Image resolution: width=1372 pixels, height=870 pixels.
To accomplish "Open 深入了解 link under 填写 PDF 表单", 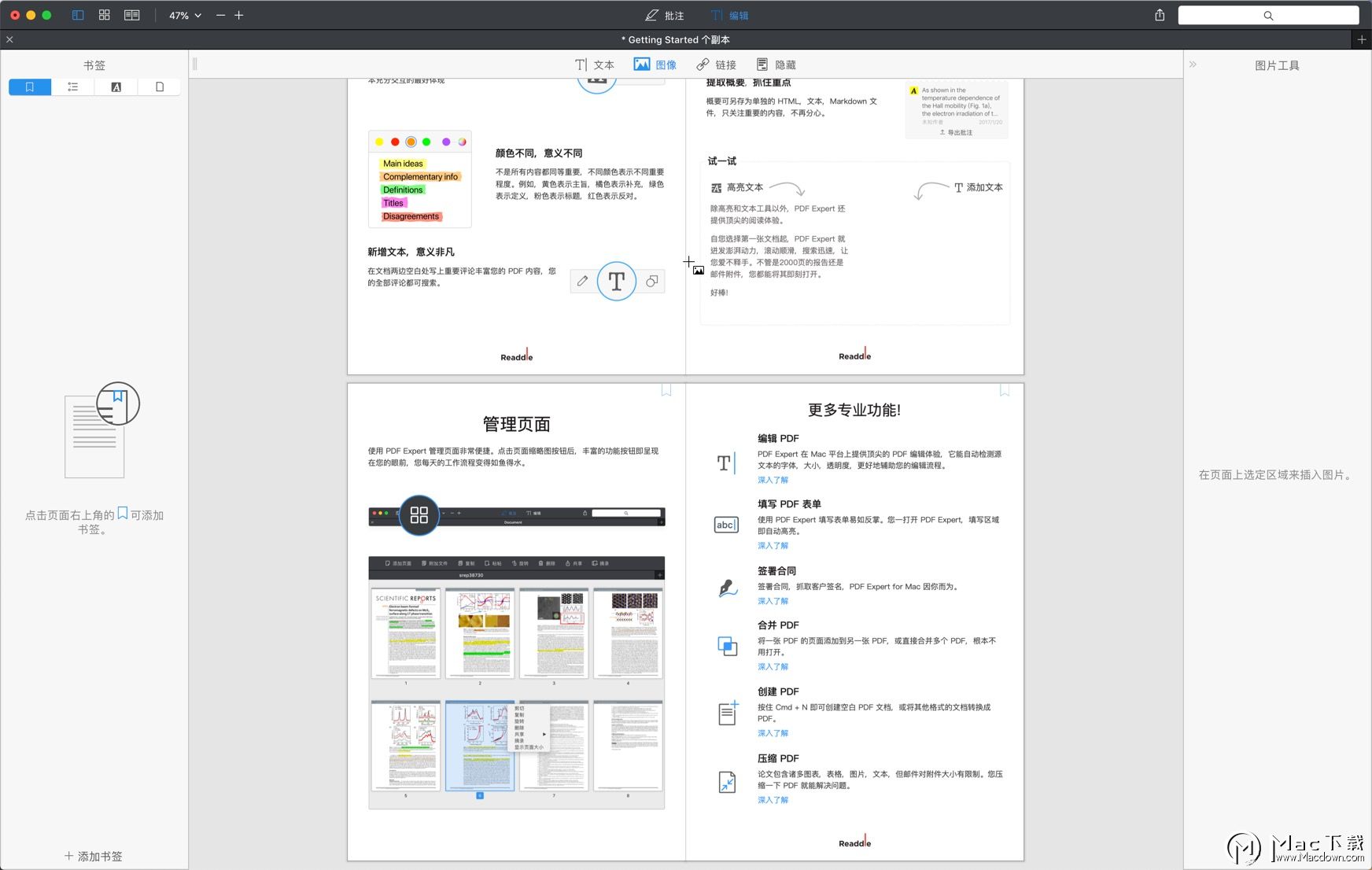I will click(x=773, y=545).
